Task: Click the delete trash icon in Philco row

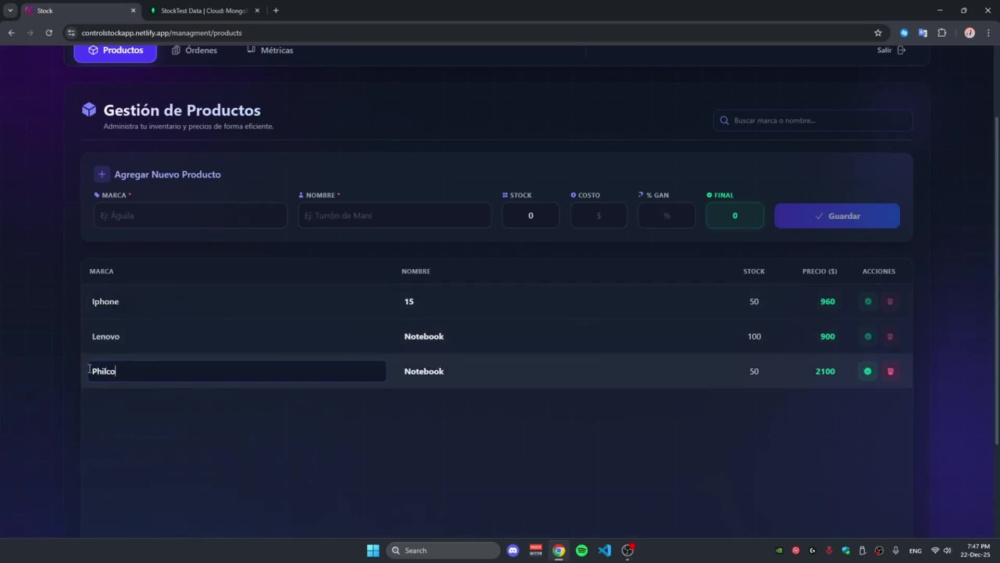Action: [890, 371]
